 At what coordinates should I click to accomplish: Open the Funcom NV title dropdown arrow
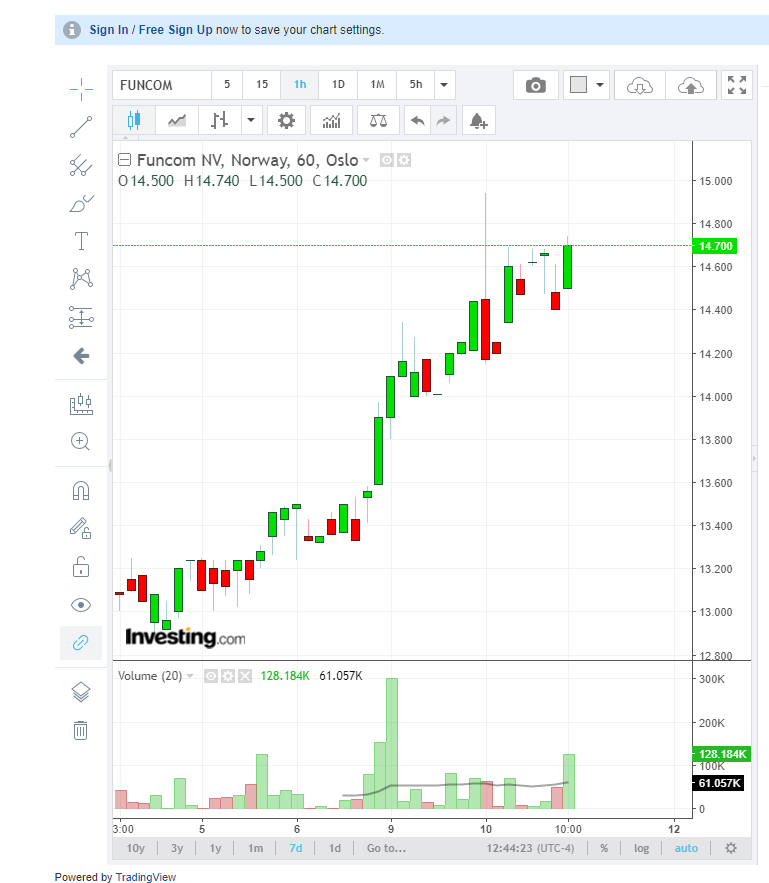click(366, 160)
